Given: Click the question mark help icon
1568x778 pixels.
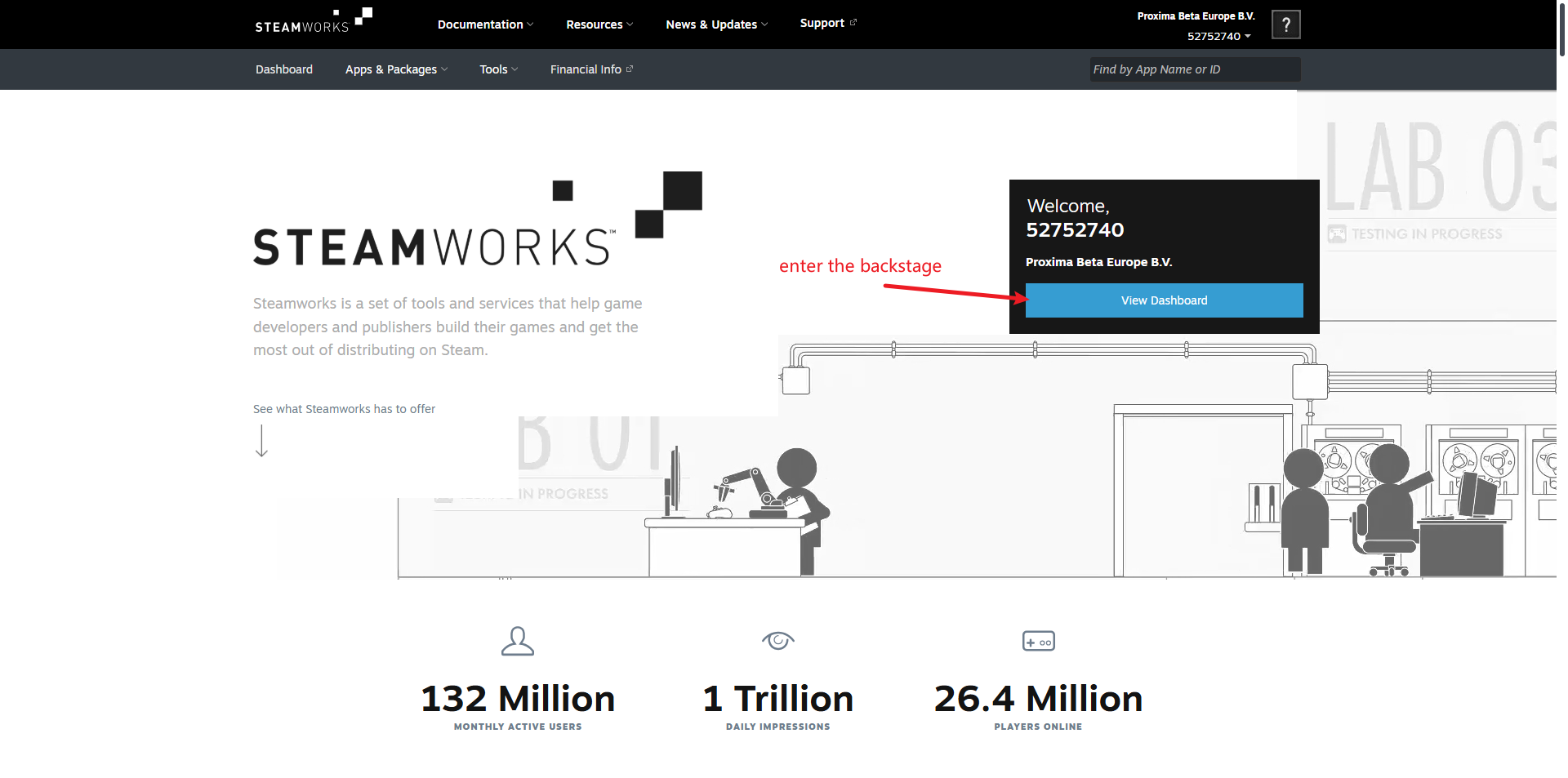Looking at the screenshot, I should pos(1285,24).
